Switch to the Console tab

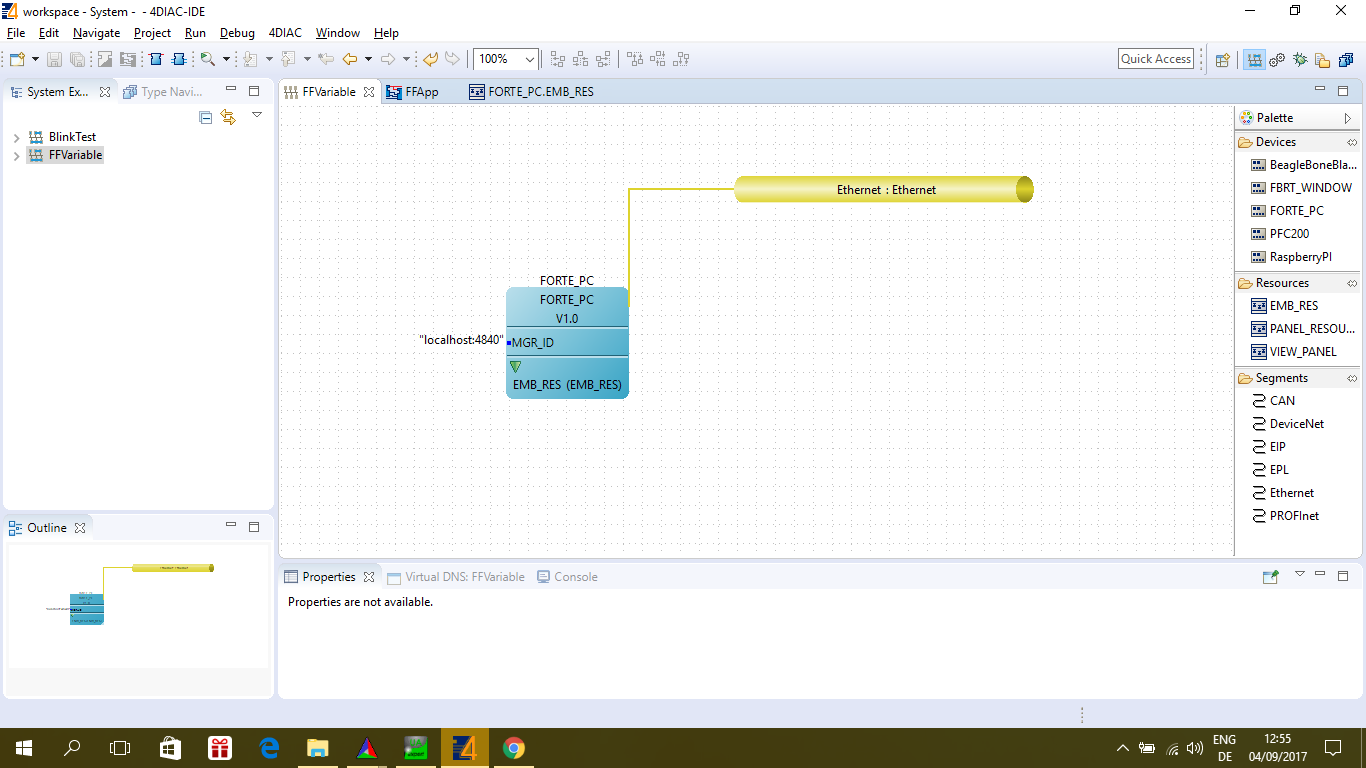567,577
